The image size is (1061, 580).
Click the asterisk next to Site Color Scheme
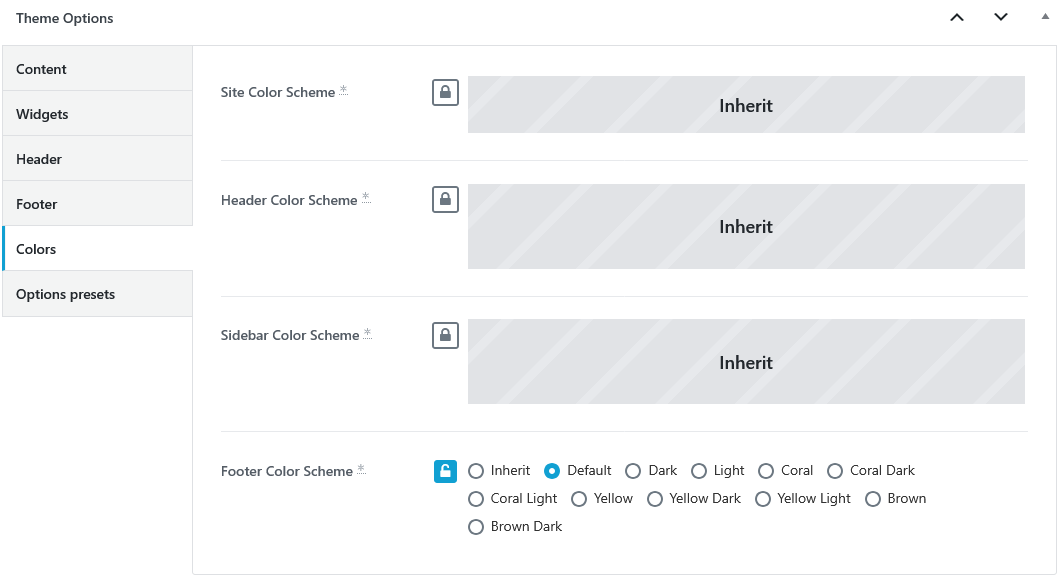[x=344, y=90]
